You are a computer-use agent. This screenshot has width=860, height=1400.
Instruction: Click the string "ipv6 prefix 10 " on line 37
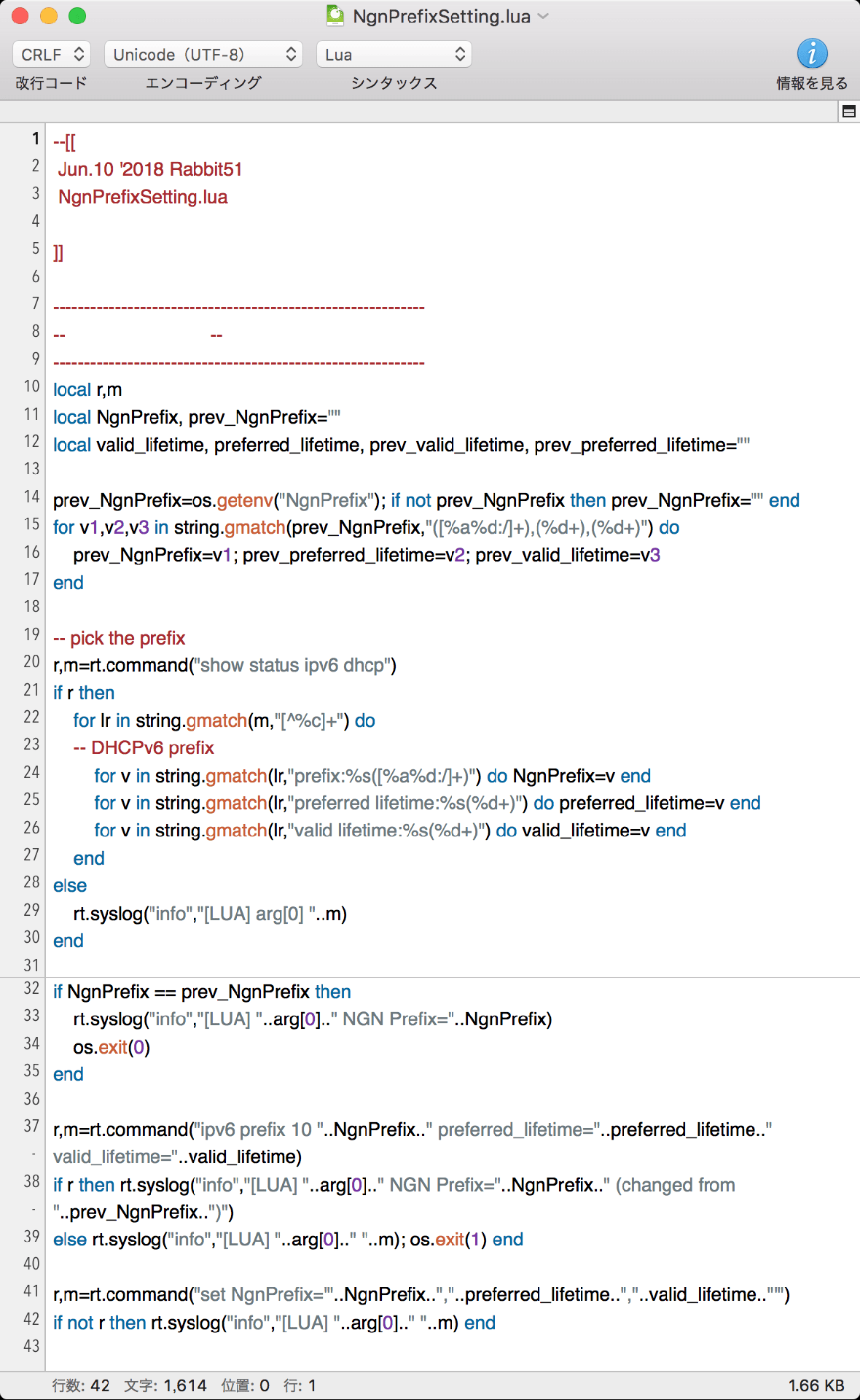pos(259,1129)
